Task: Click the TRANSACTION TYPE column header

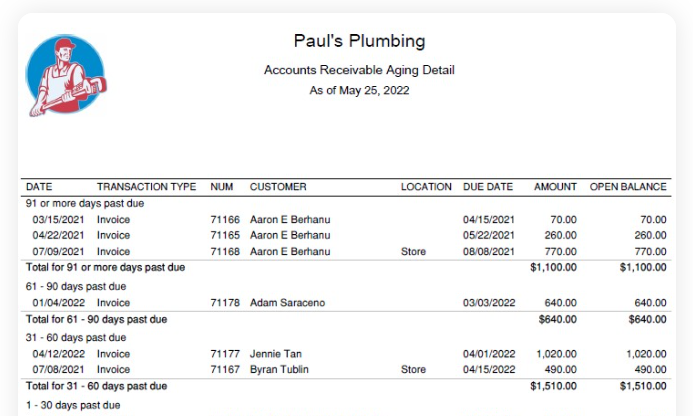Action: pos(146,187)
